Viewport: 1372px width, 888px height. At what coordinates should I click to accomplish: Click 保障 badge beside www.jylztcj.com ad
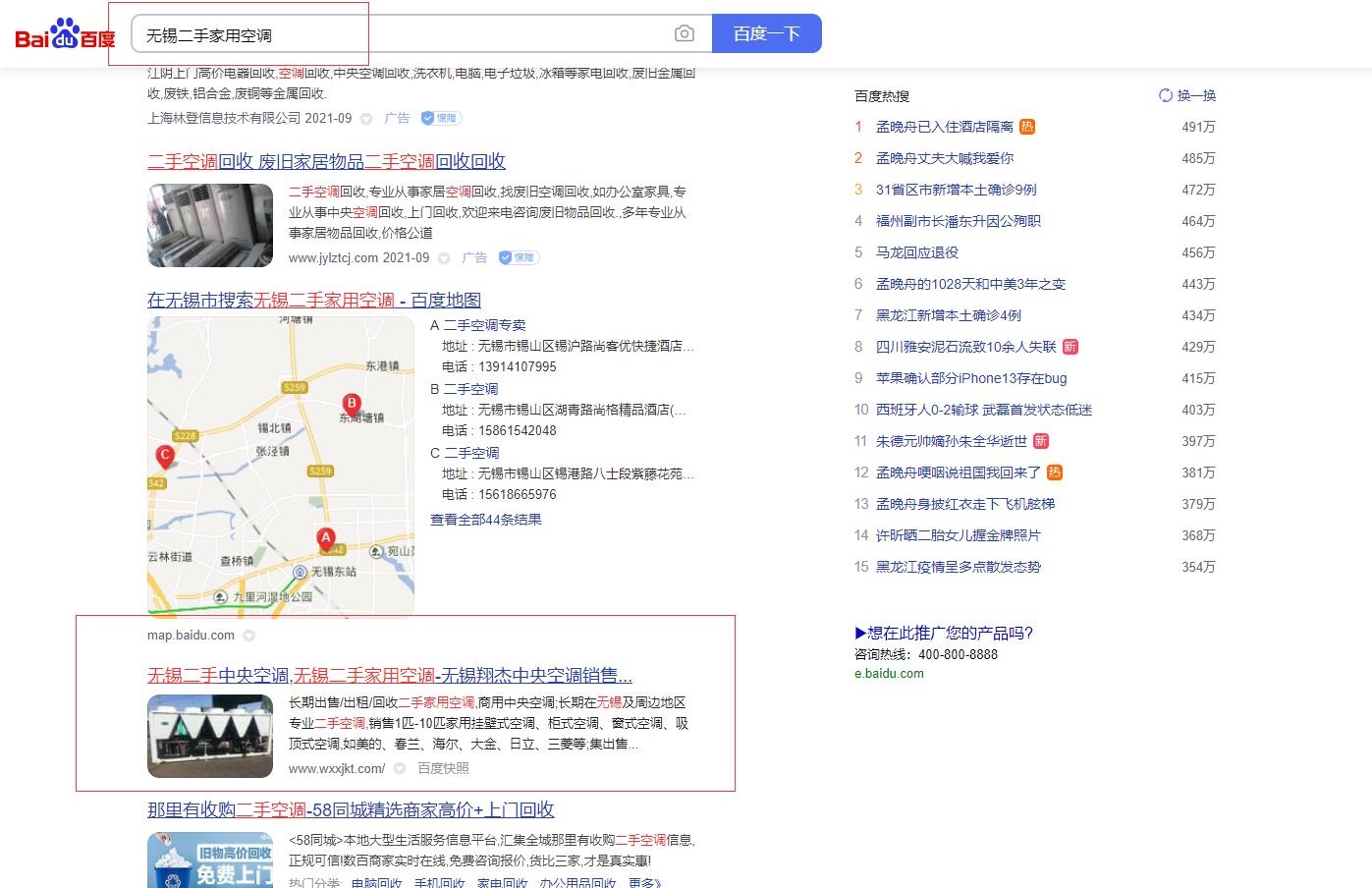pyautogui.click(x=519, y=257)
